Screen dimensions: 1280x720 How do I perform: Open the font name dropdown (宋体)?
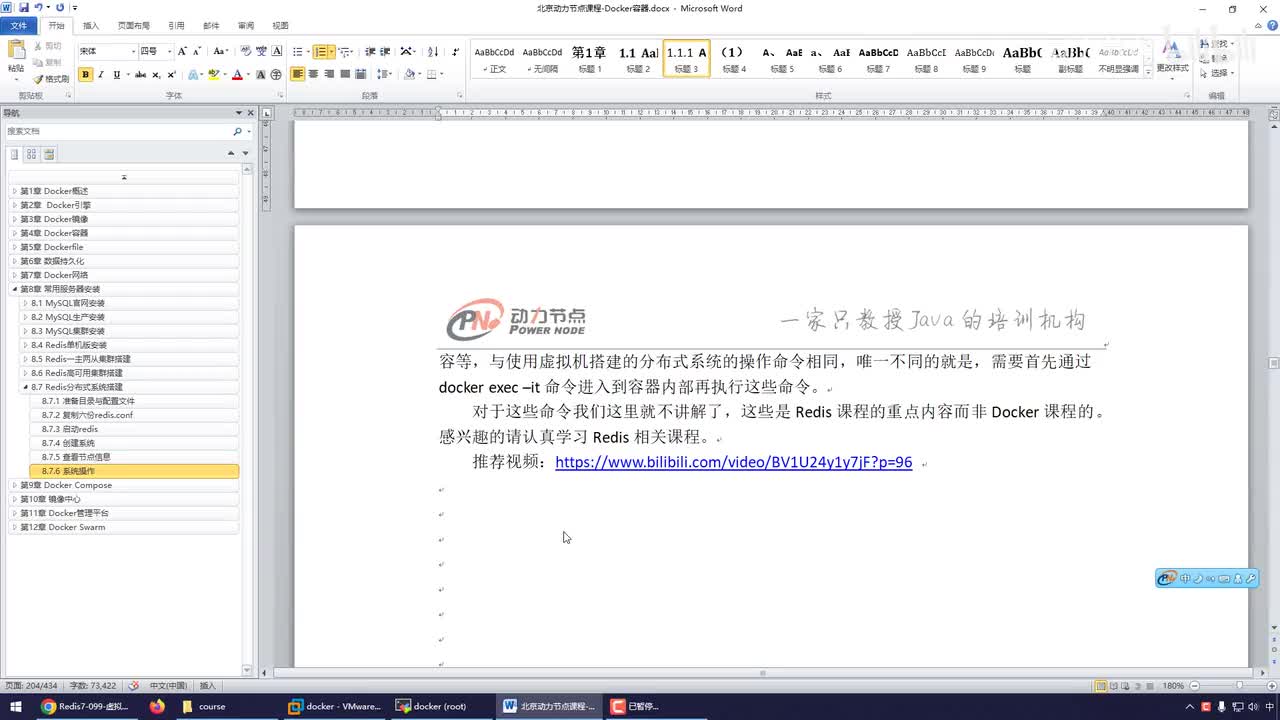coord(133,51)
